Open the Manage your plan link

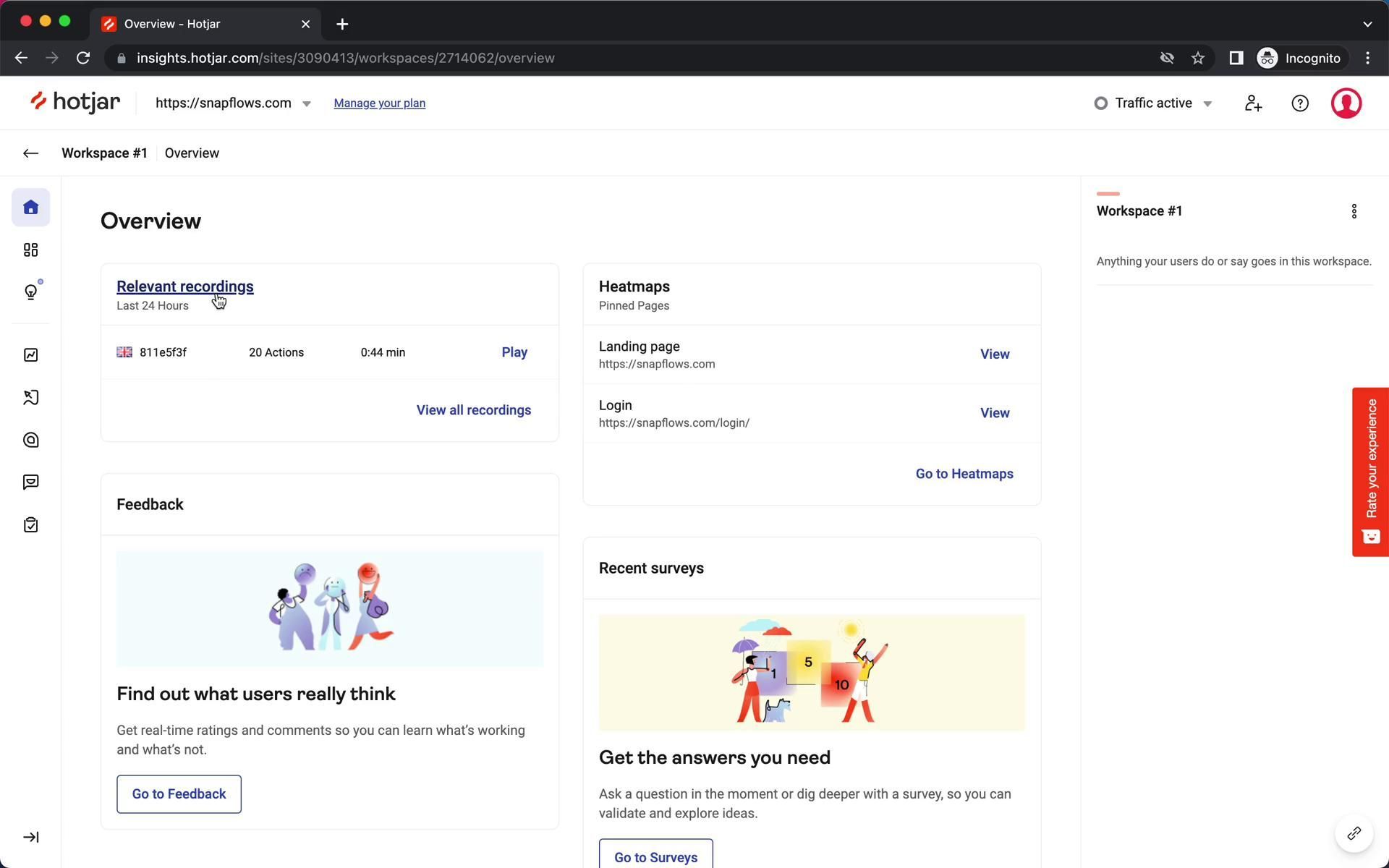tap(379, 103)
